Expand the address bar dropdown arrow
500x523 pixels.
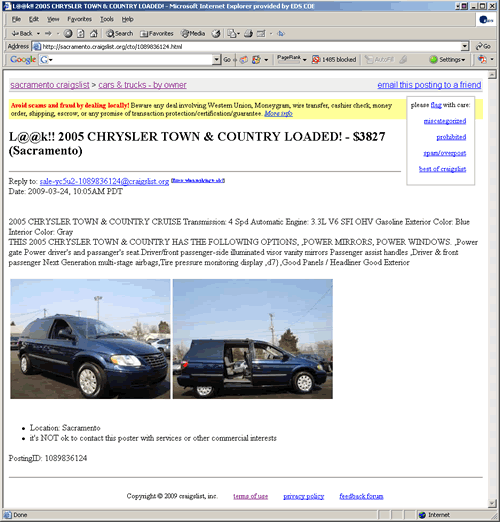465,46
